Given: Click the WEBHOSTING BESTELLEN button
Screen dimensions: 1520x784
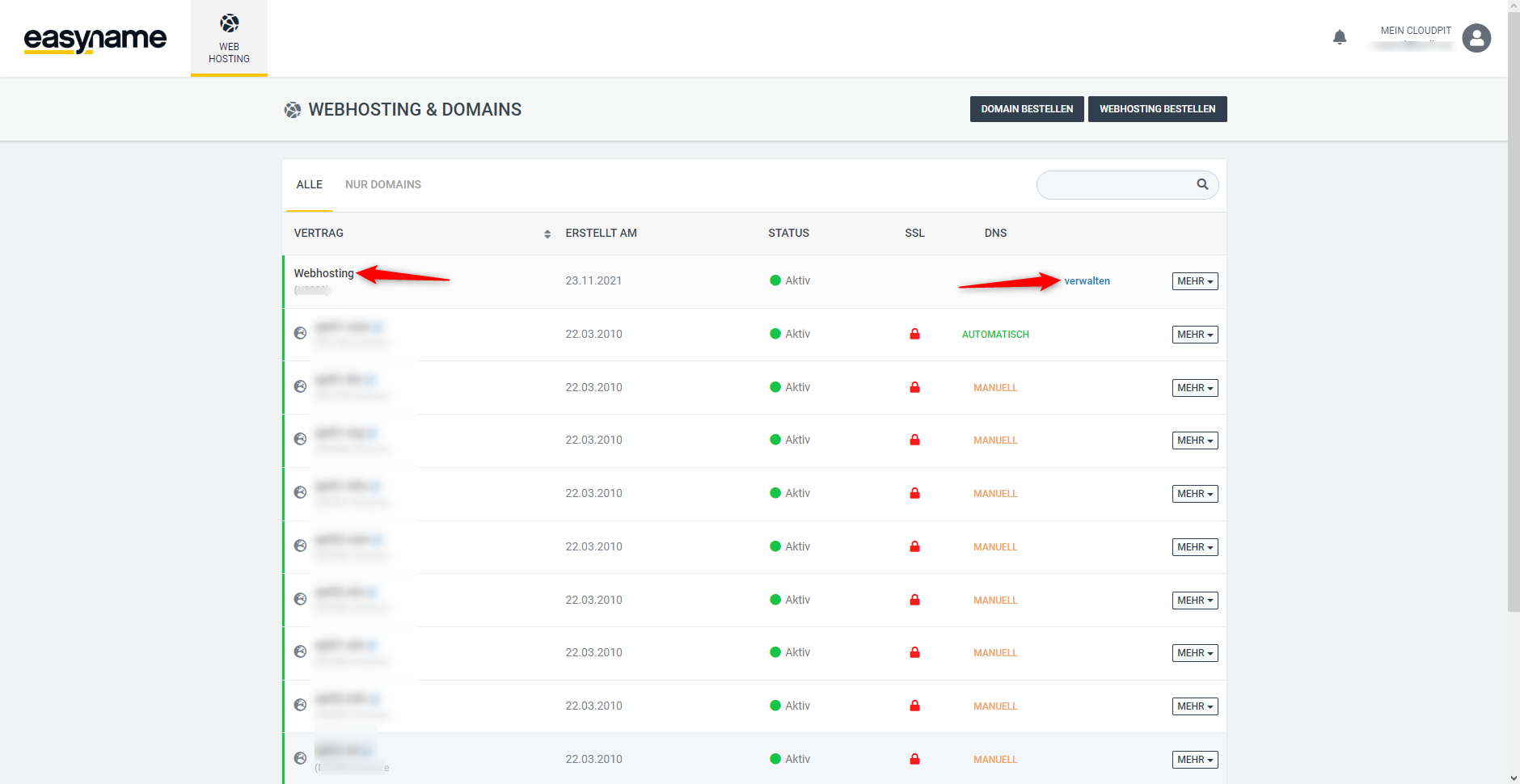Looking at the screenshot, I should tap(1157, 109).
